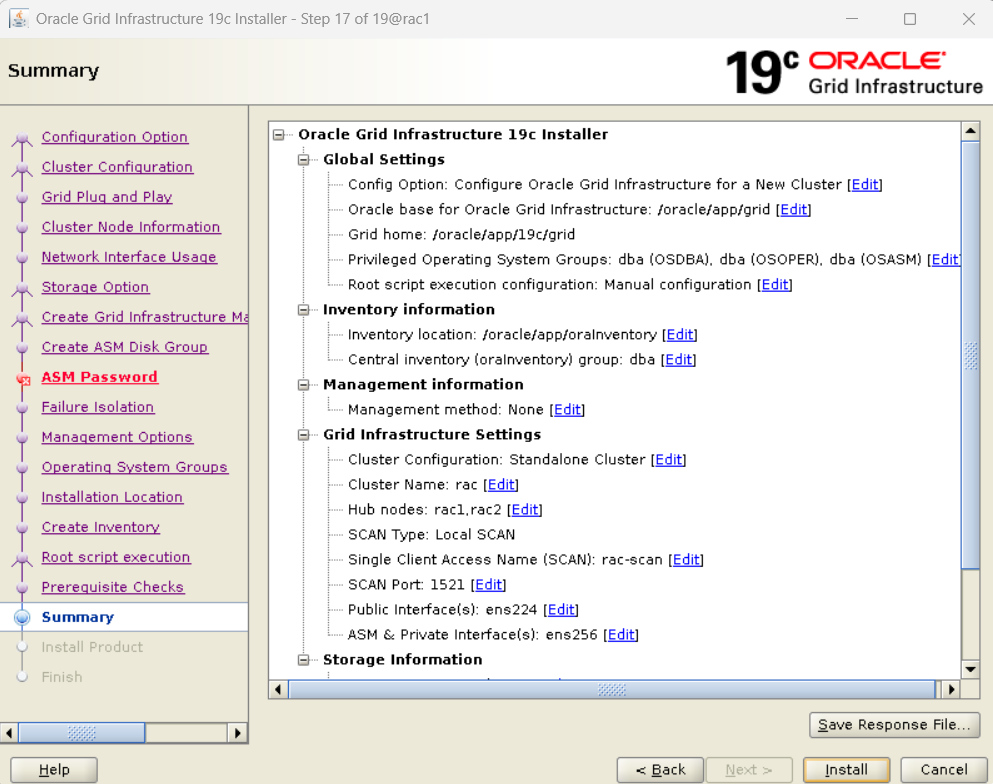Open the Installation Location step
This screenshot has width=993, height=784.
[112, 497]
